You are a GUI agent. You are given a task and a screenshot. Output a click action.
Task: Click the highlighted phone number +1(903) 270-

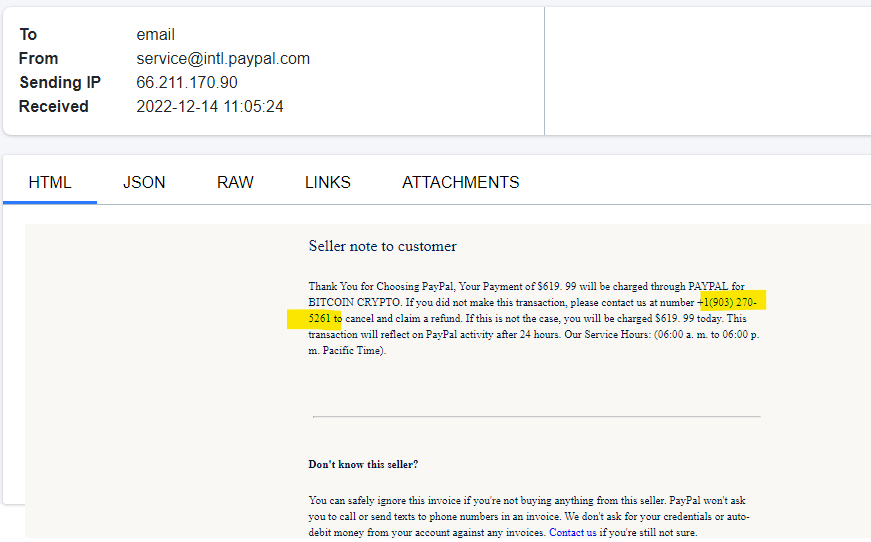(x=727, y=303)
